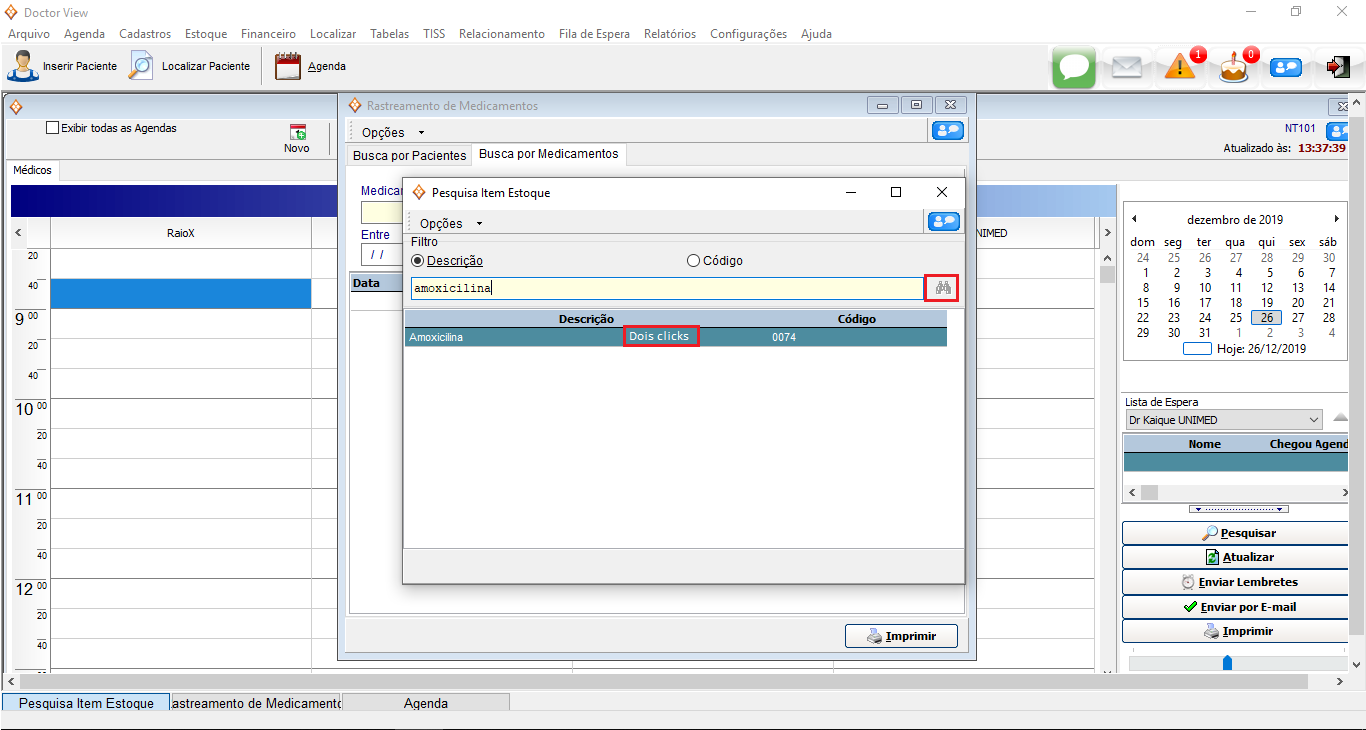Click the Novo calendar icon
Image resolution: width=1366 pixels, height=730 pixels.
click(x=297, y=132)
